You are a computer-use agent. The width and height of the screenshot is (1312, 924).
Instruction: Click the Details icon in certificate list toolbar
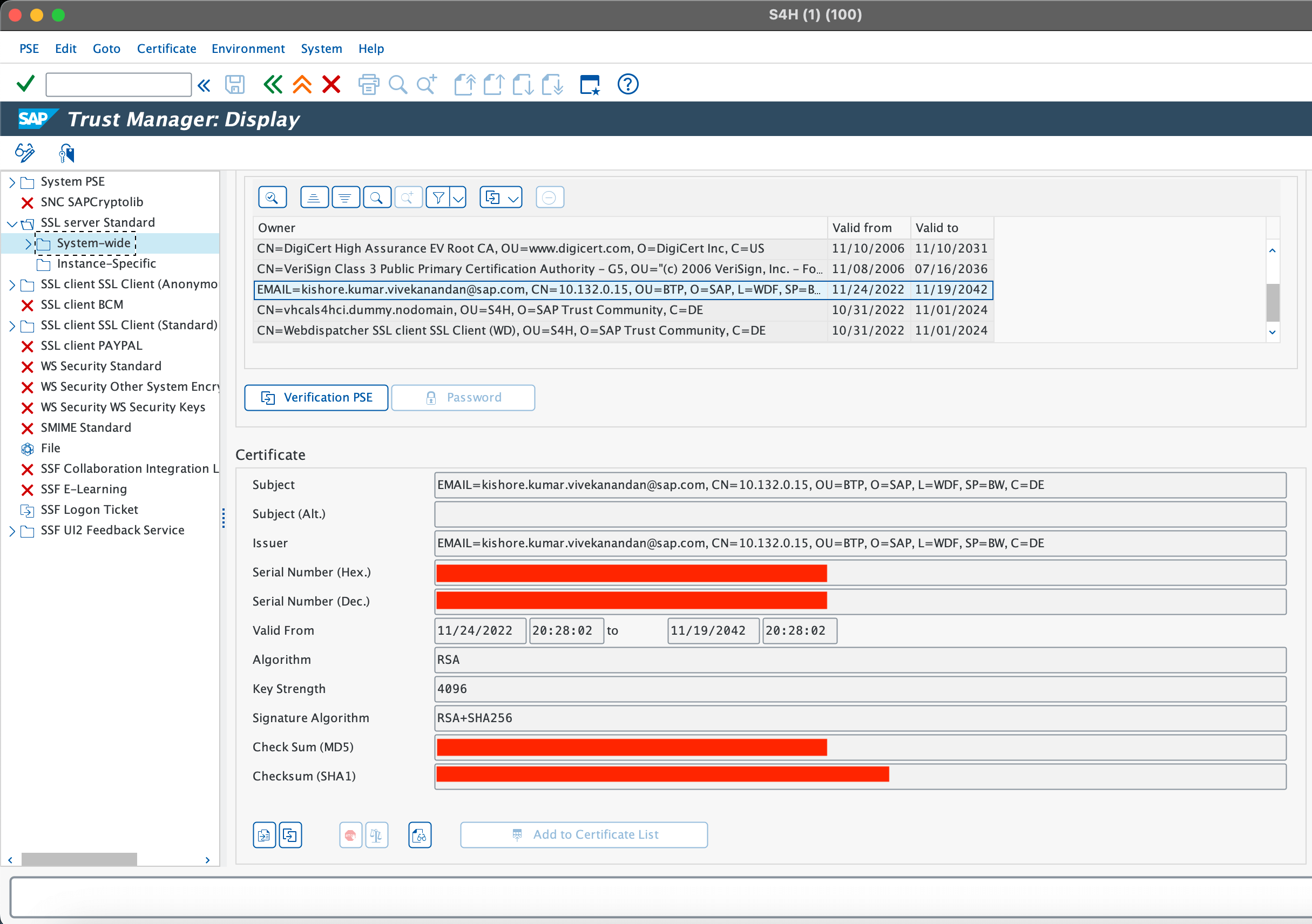point(273,198)
